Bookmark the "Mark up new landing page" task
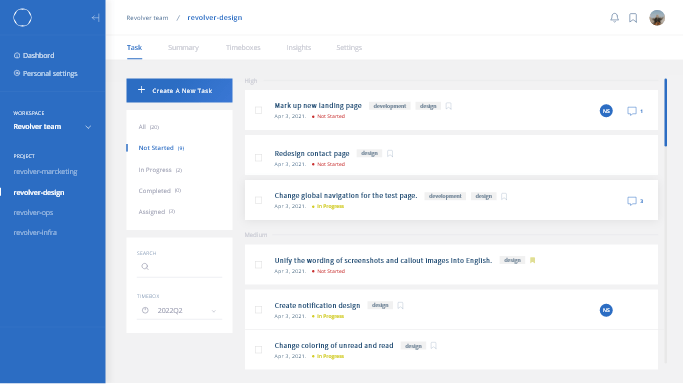Image resolution: width=683 pixels, height=384 pixels. (449, 106)
